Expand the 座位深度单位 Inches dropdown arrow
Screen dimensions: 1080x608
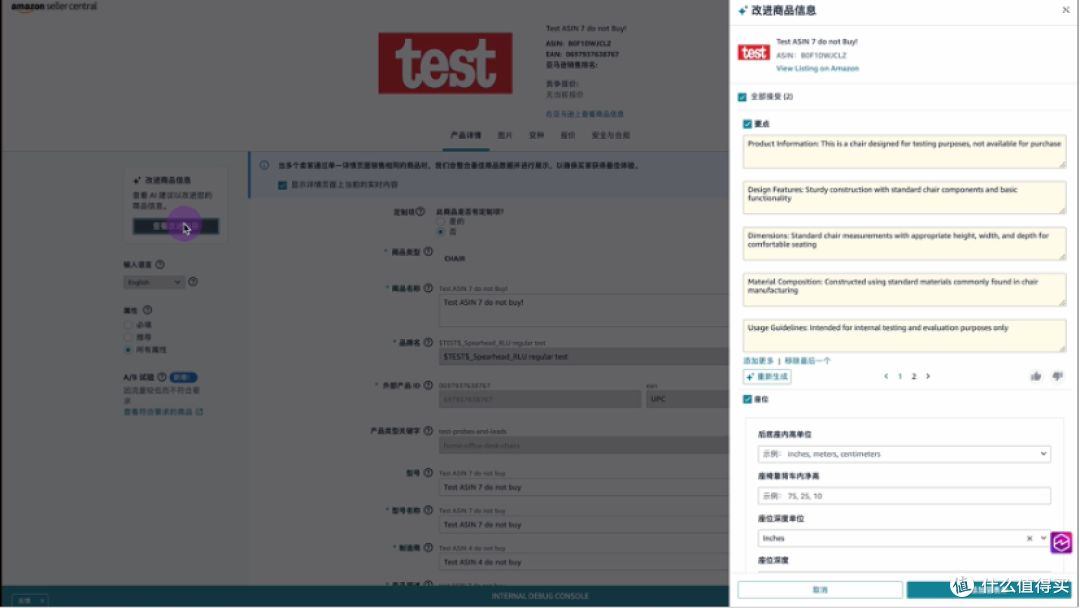[1043, 538]
